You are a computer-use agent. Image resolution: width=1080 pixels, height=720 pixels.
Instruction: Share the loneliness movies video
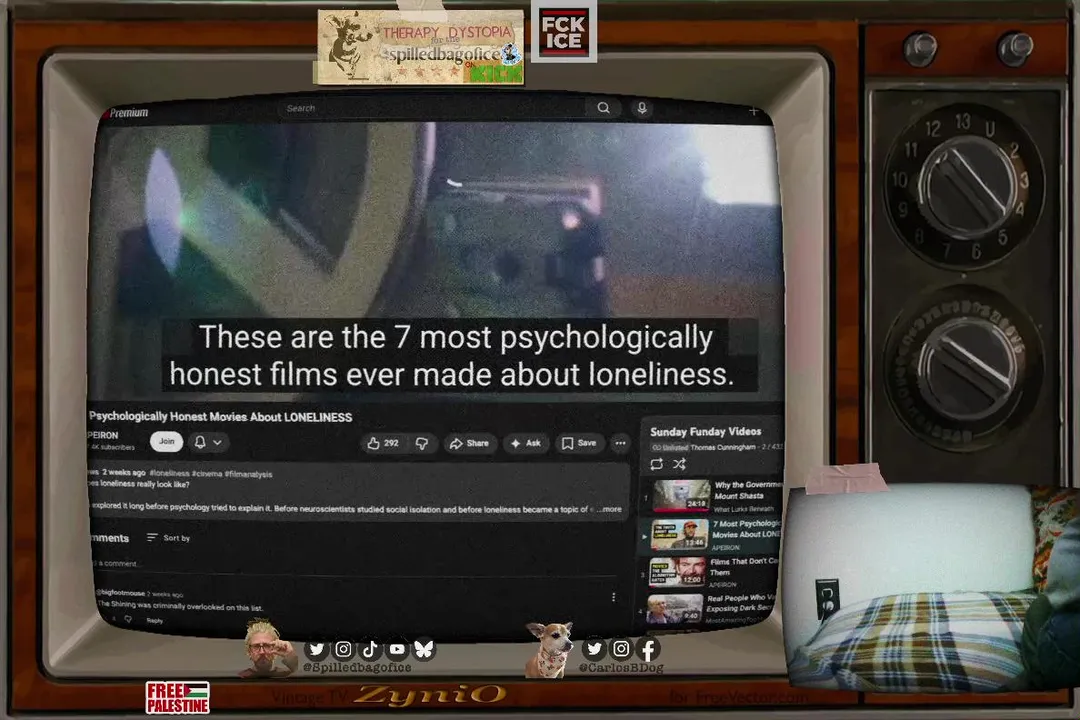tap(469, 443)
